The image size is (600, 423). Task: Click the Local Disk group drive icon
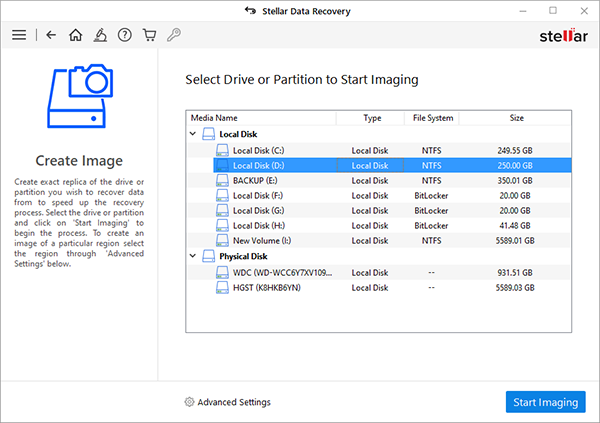[x=209, y=134]
